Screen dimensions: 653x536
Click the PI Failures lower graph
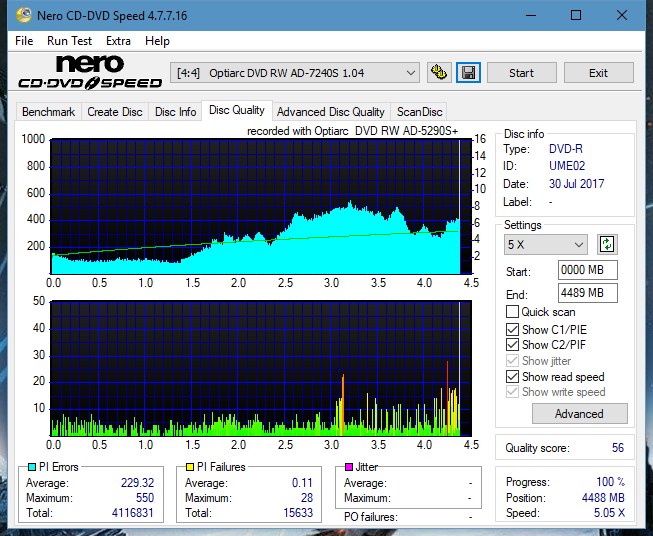261,368
